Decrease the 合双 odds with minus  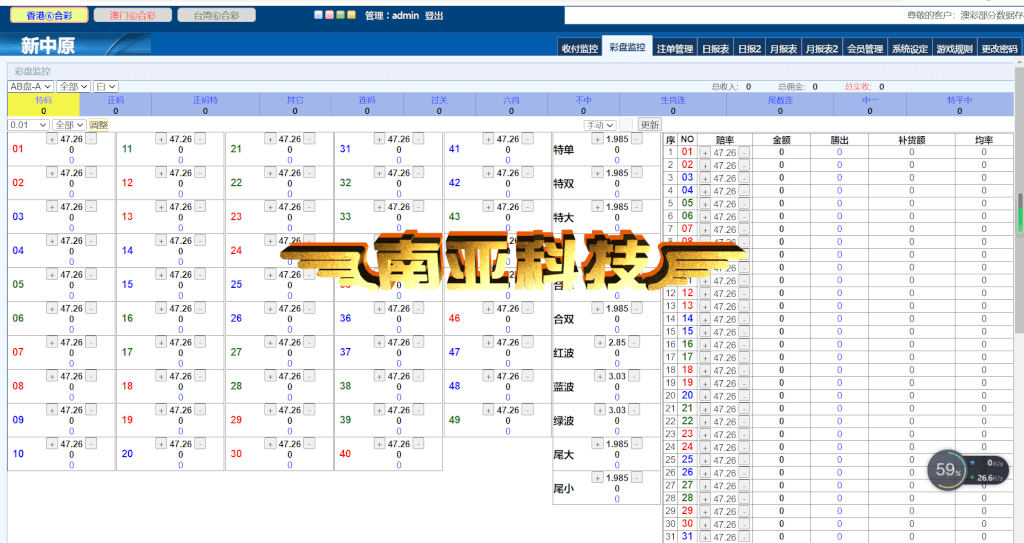pyautogui.click(x=637, y=308)
